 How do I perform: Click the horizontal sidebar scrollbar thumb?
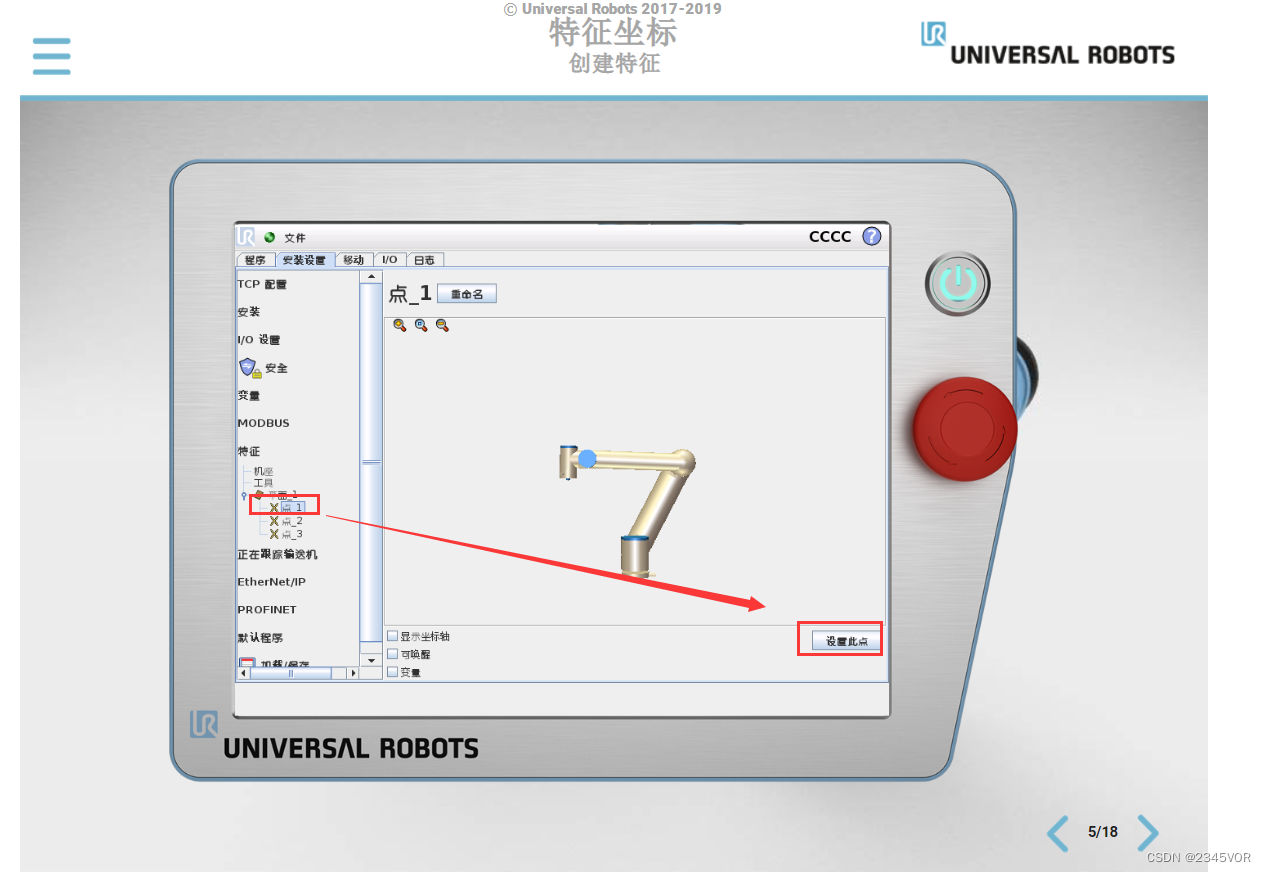291,673
